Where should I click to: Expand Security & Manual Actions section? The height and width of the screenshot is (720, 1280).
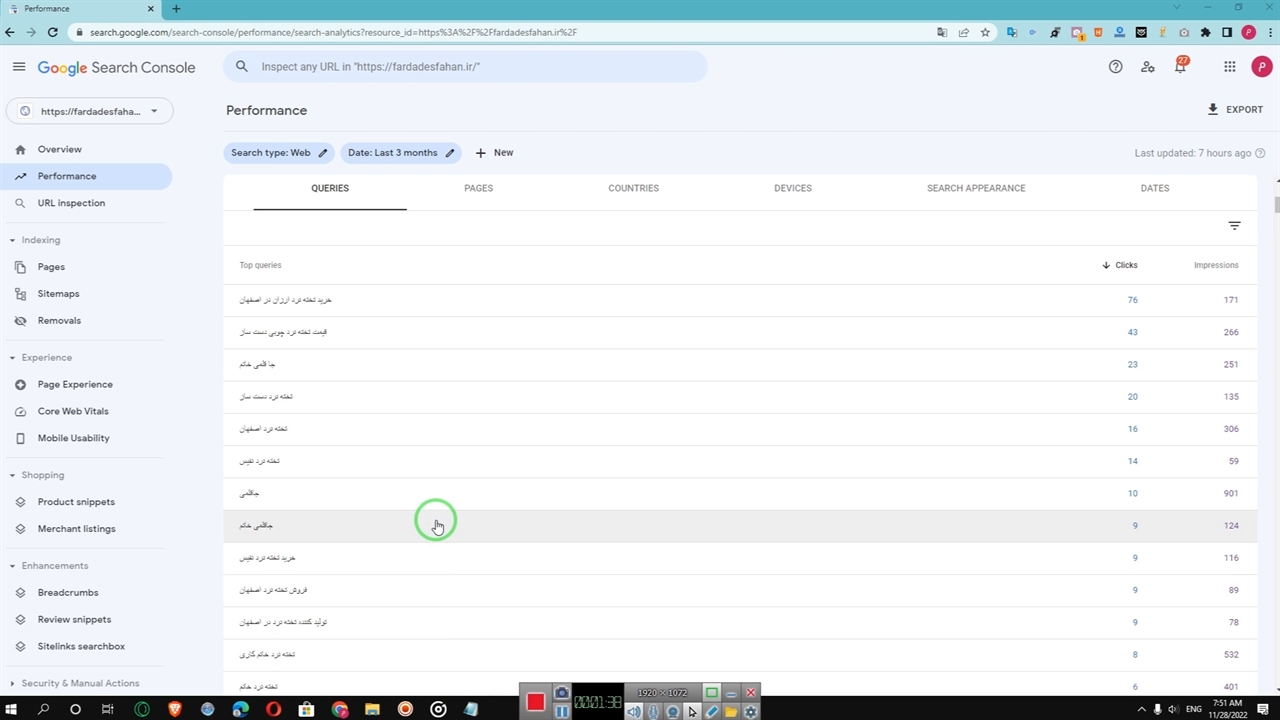tap(13, 684)
